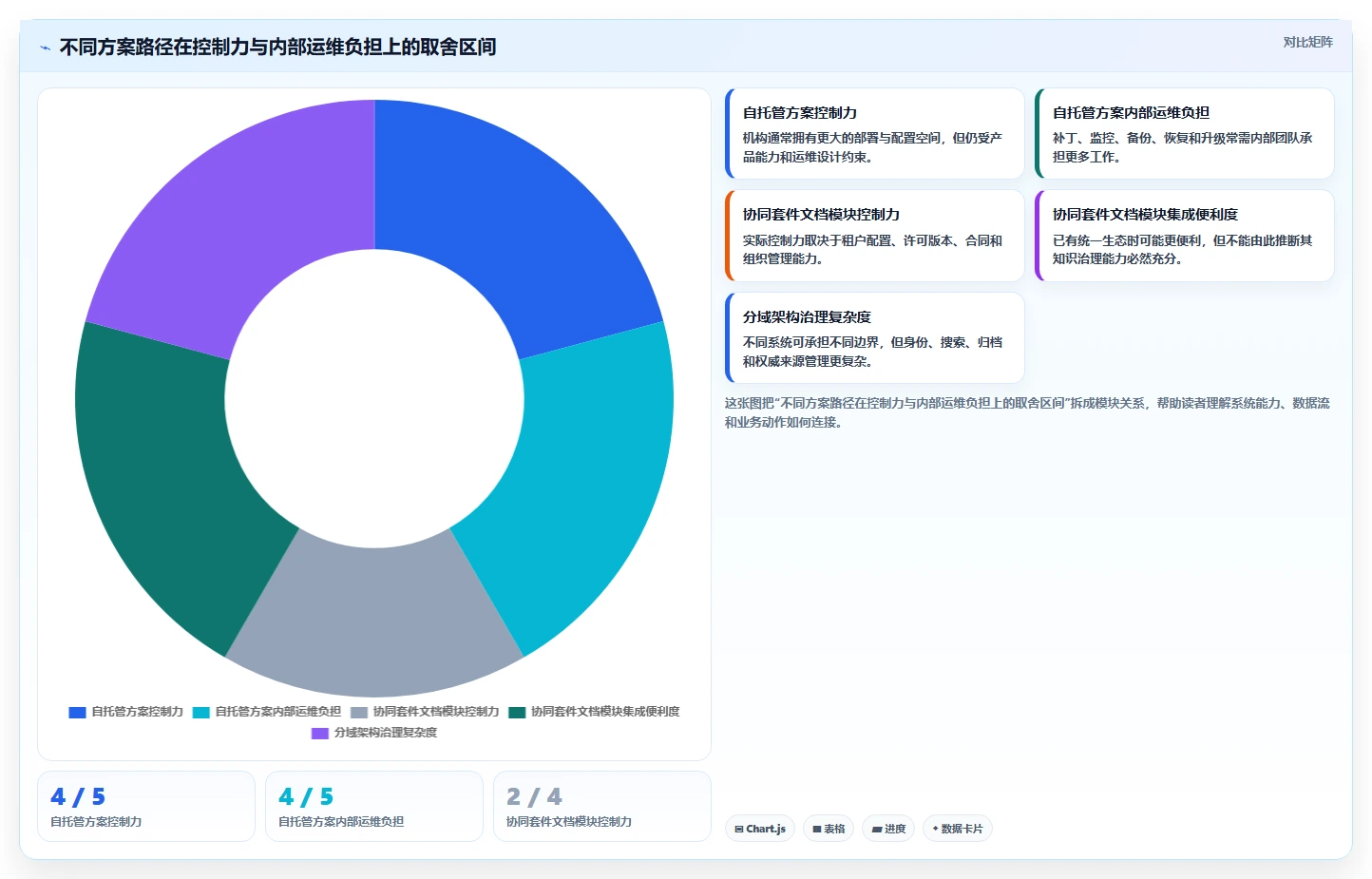Toggle 协同套件文档模块控制力 legend color box

pos(359,712)
